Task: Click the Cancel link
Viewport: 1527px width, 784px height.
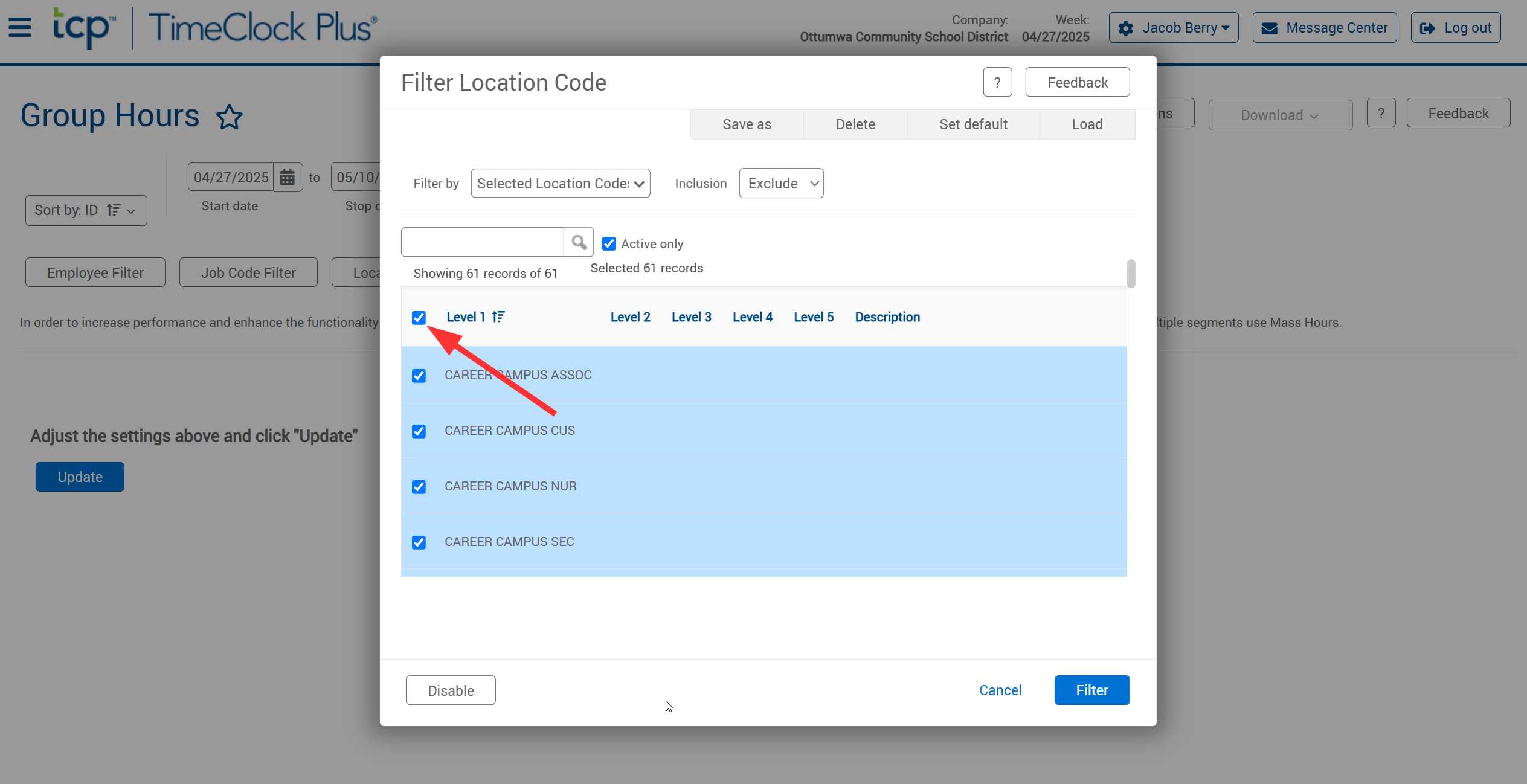Action: click(x=1000, y=690)
